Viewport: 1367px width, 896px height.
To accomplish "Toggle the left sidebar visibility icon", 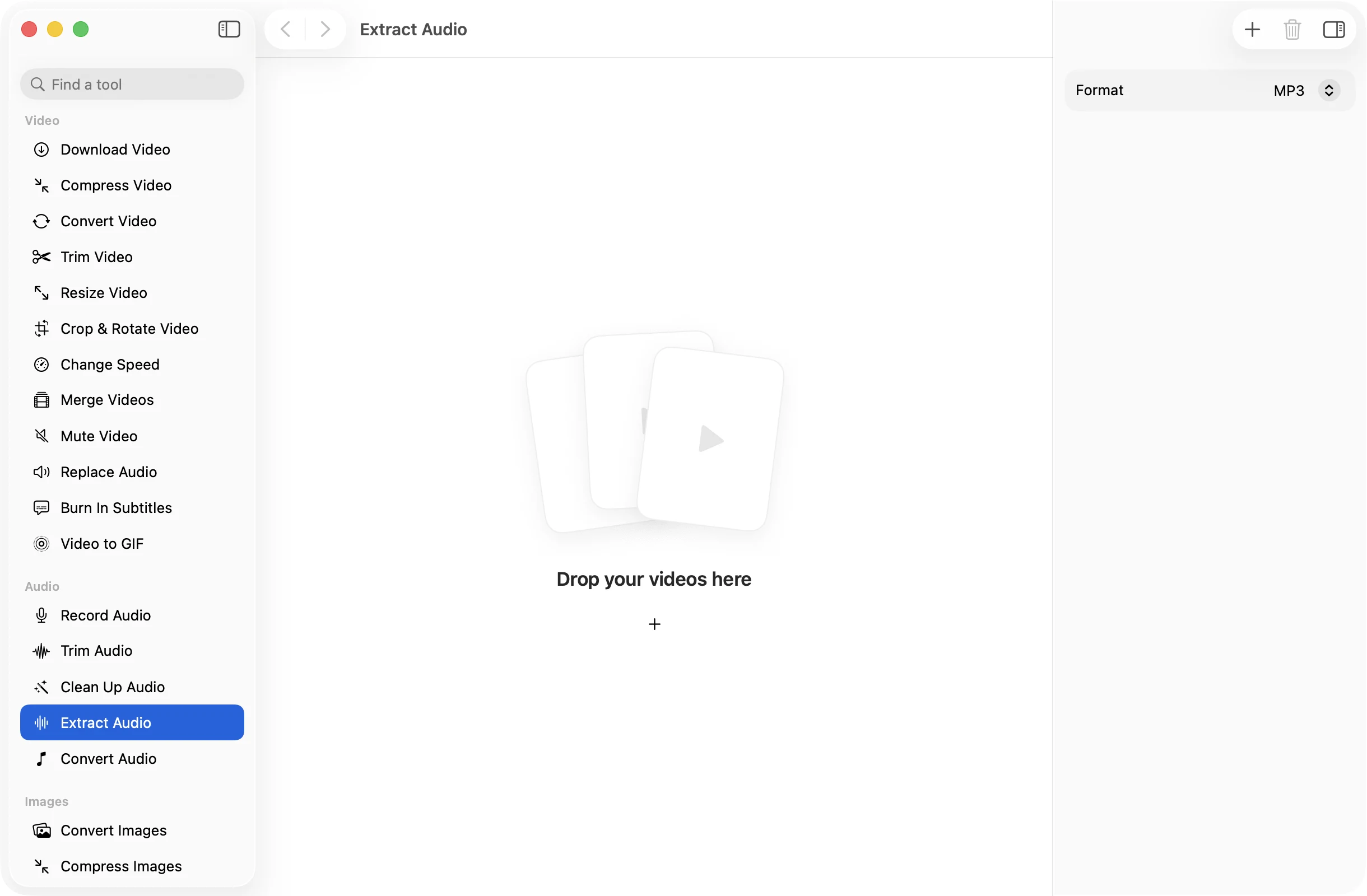I will click(229, 29).
